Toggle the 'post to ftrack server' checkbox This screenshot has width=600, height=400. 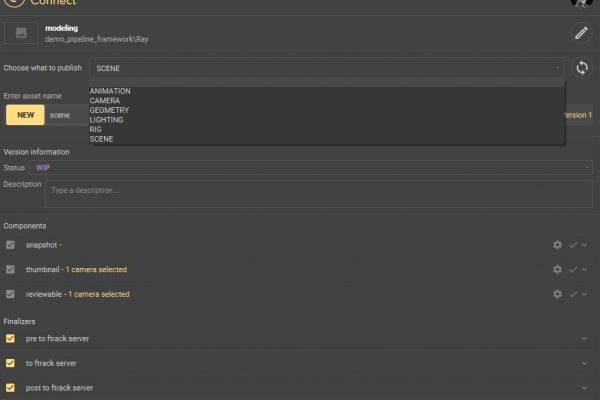click(10, 388)
